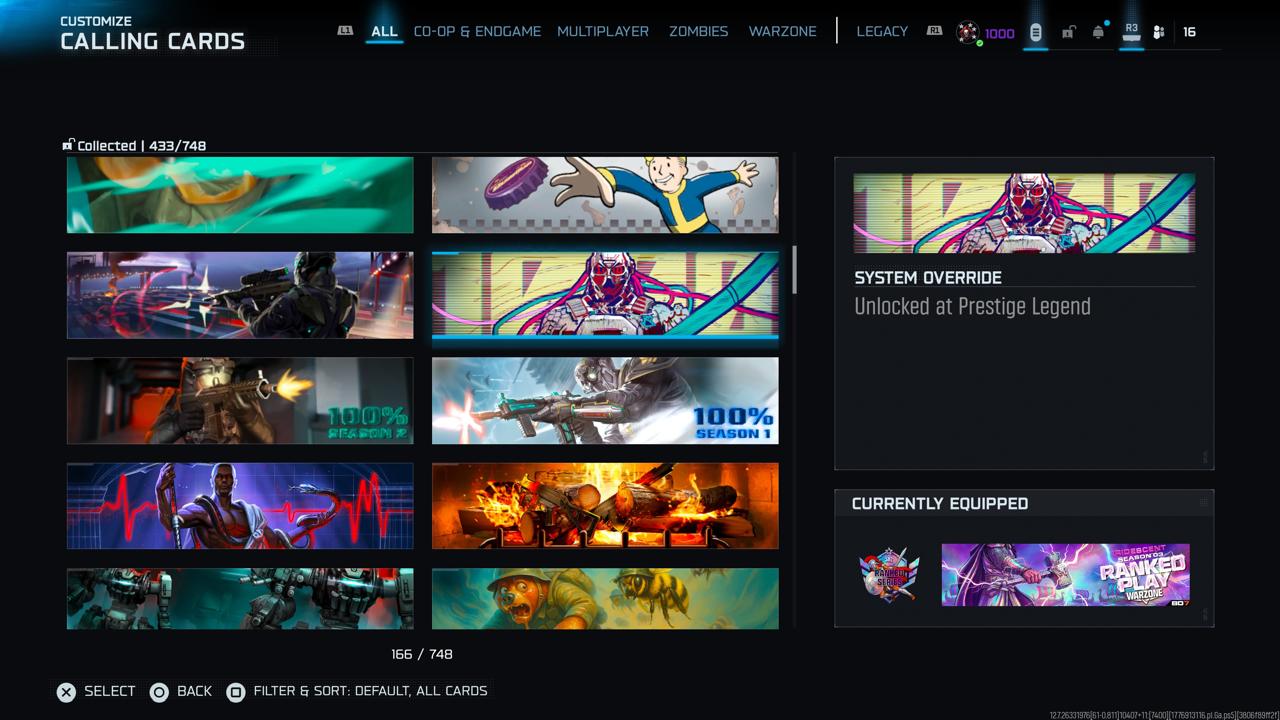
Task: Go to the LEGACY tab
Action: [x=882, y=31]
